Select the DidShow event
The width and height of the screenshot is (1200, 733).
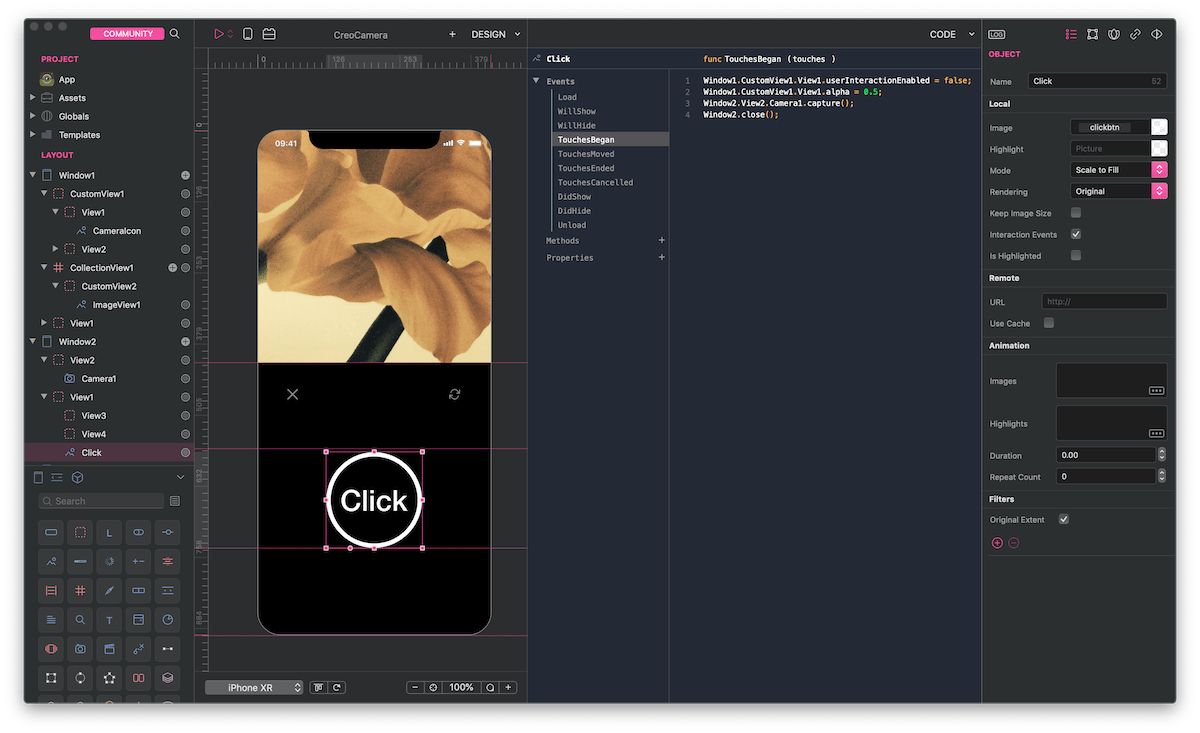click(x=574, y=197)
